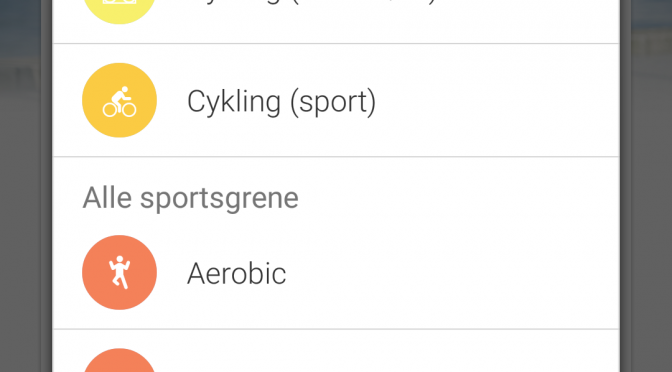Open the cut-off sport row below Aerobic
Viewport: 672px width, 372px height.
pyautogui.click(x=336, y=351)
